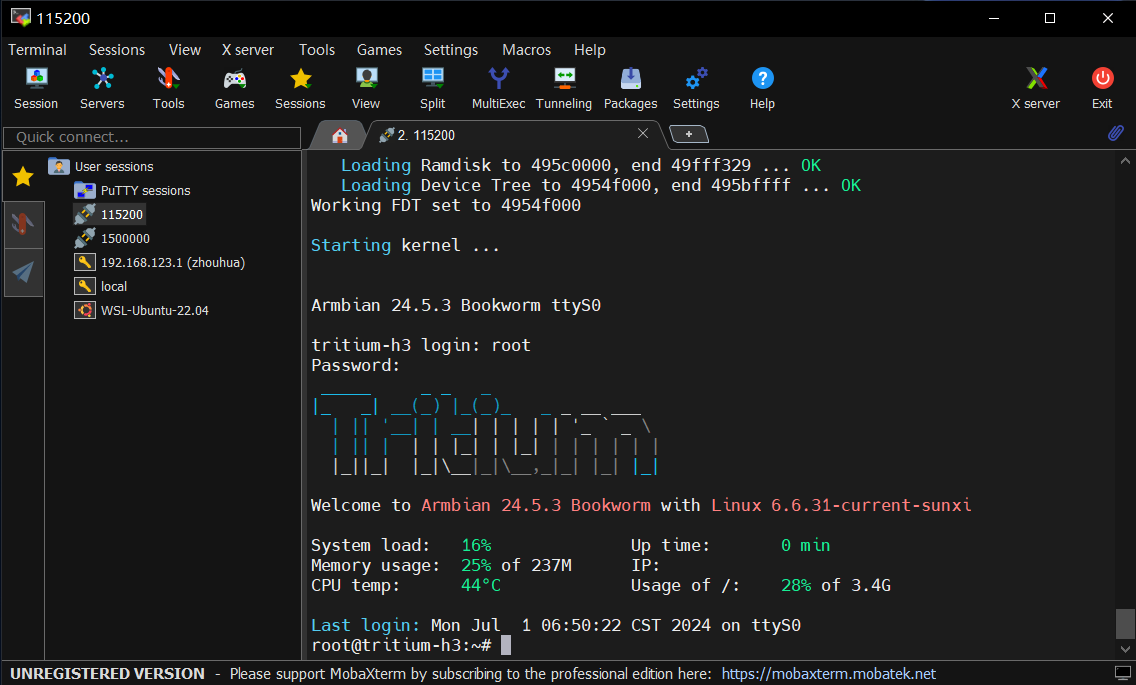The width and height of the screenshot is (1136, 685).
Task: Click the 'UNREGISTERED VERSION' status text
Action: [107, 674]
